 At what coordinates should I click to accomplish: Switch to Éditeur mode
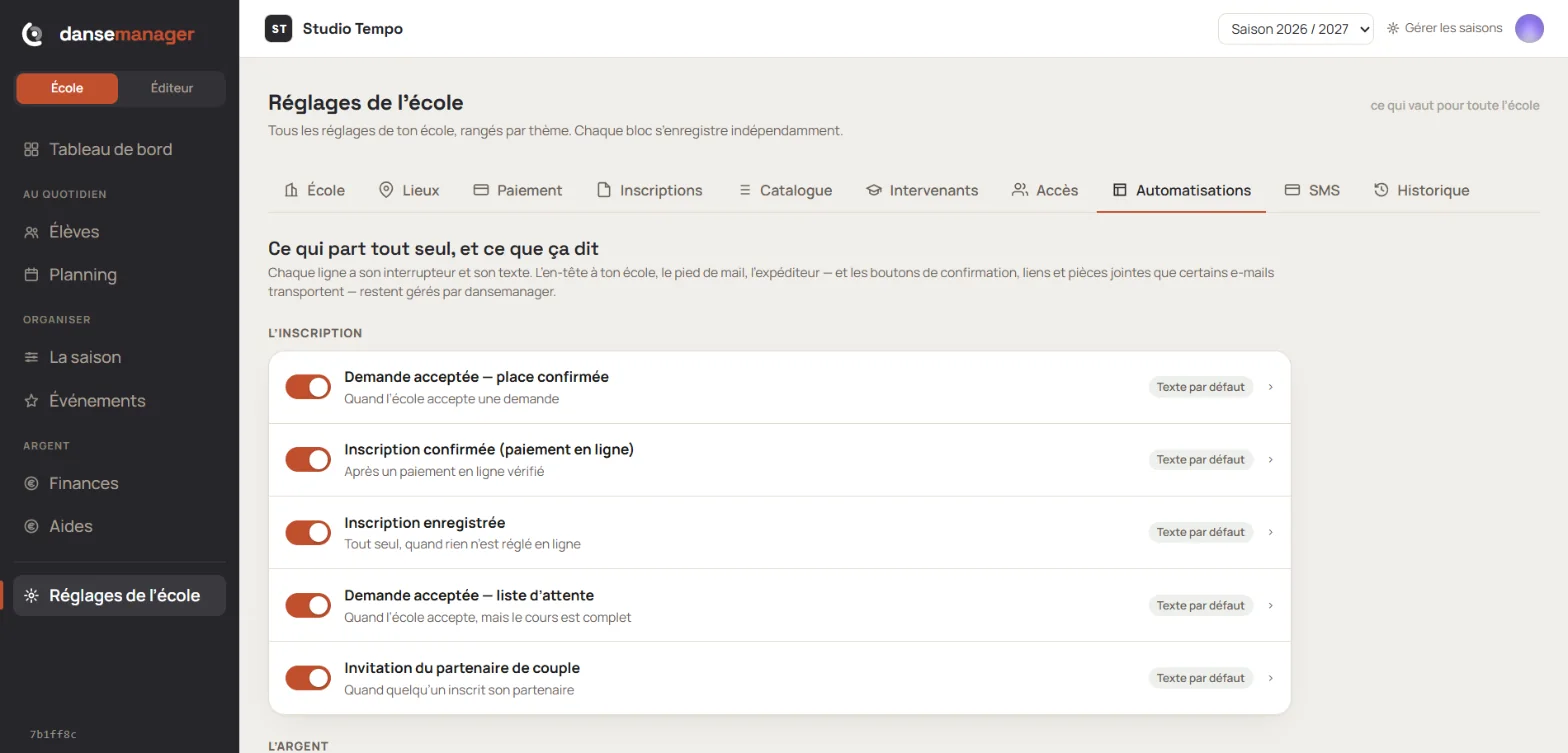click(x=172, y=88)
